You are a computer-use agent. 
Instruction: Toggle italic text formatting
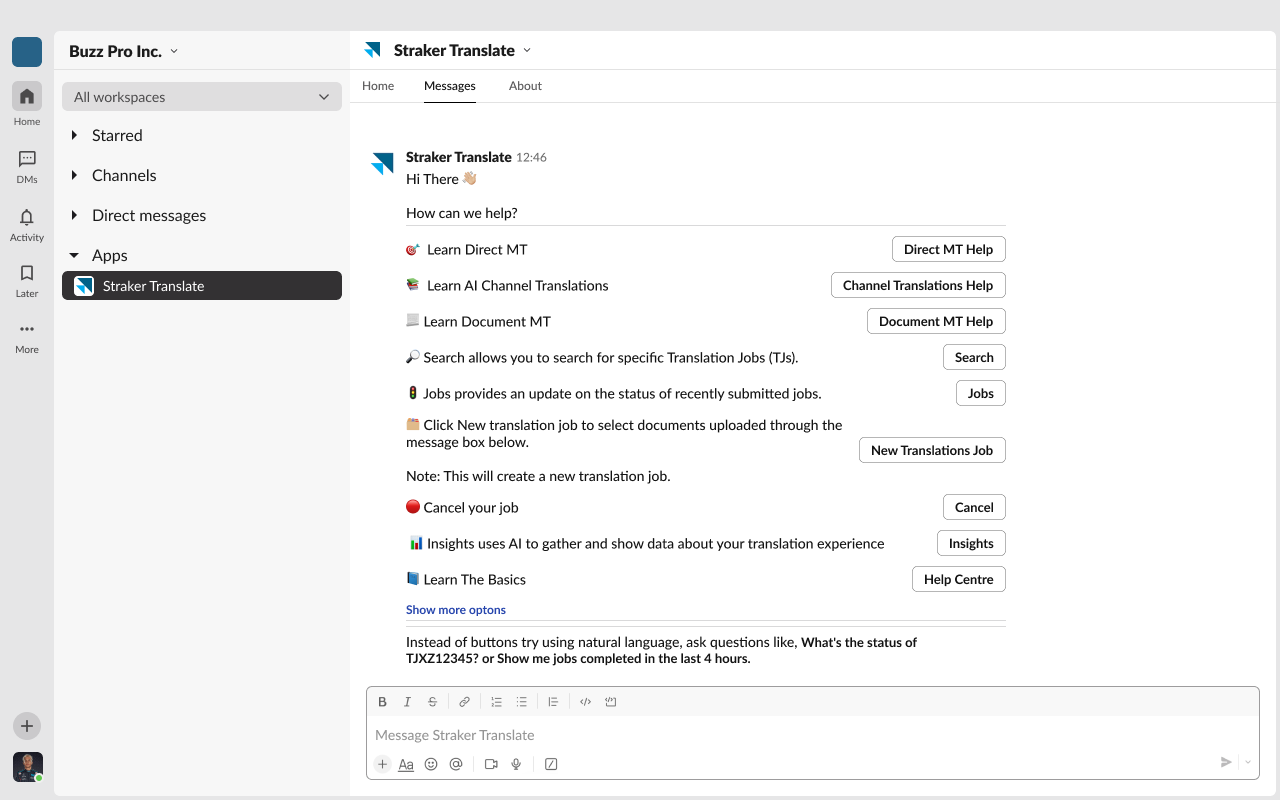(x=407, y=702)
